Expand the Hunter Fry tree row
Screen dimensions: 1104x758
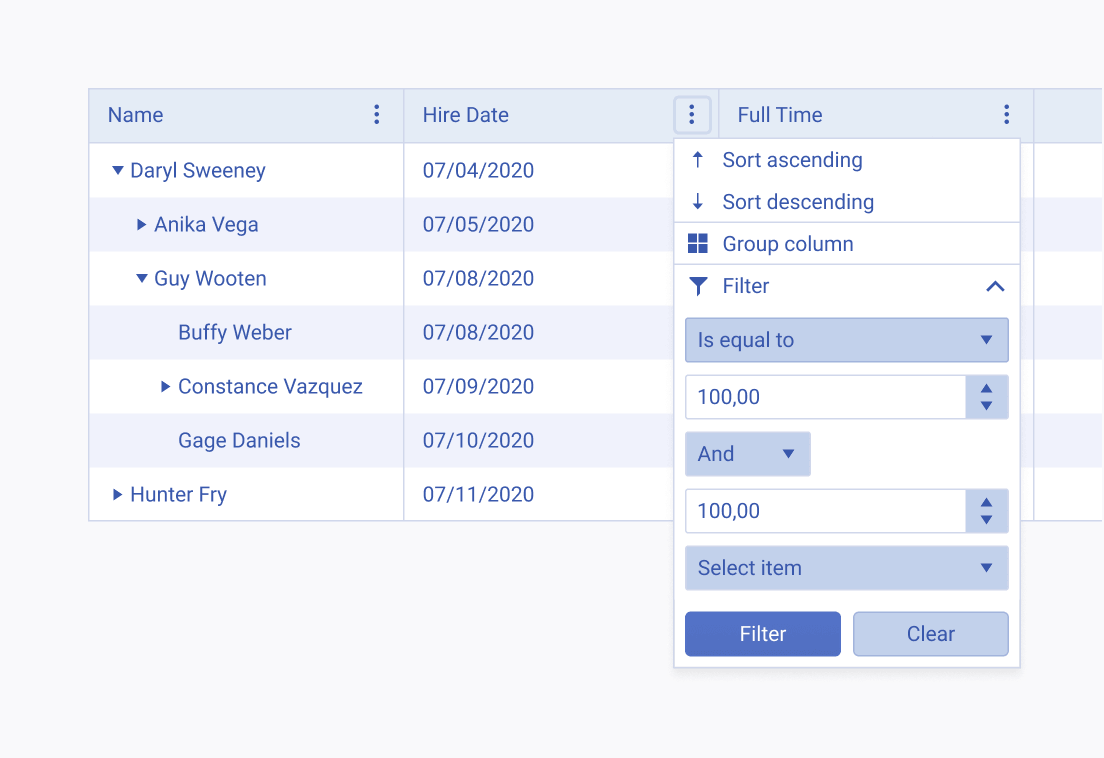coord(118,495)
